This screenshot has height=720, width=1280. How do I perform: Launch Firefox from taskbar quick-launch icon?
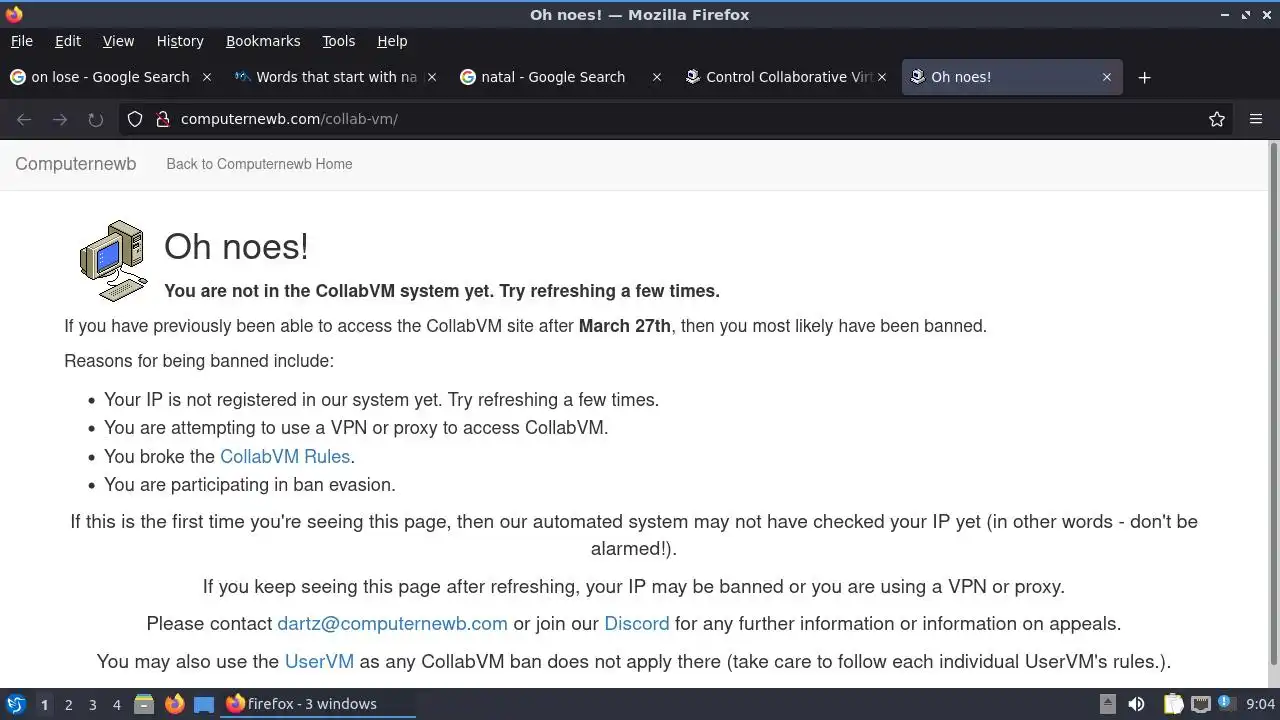coord(174,704)
